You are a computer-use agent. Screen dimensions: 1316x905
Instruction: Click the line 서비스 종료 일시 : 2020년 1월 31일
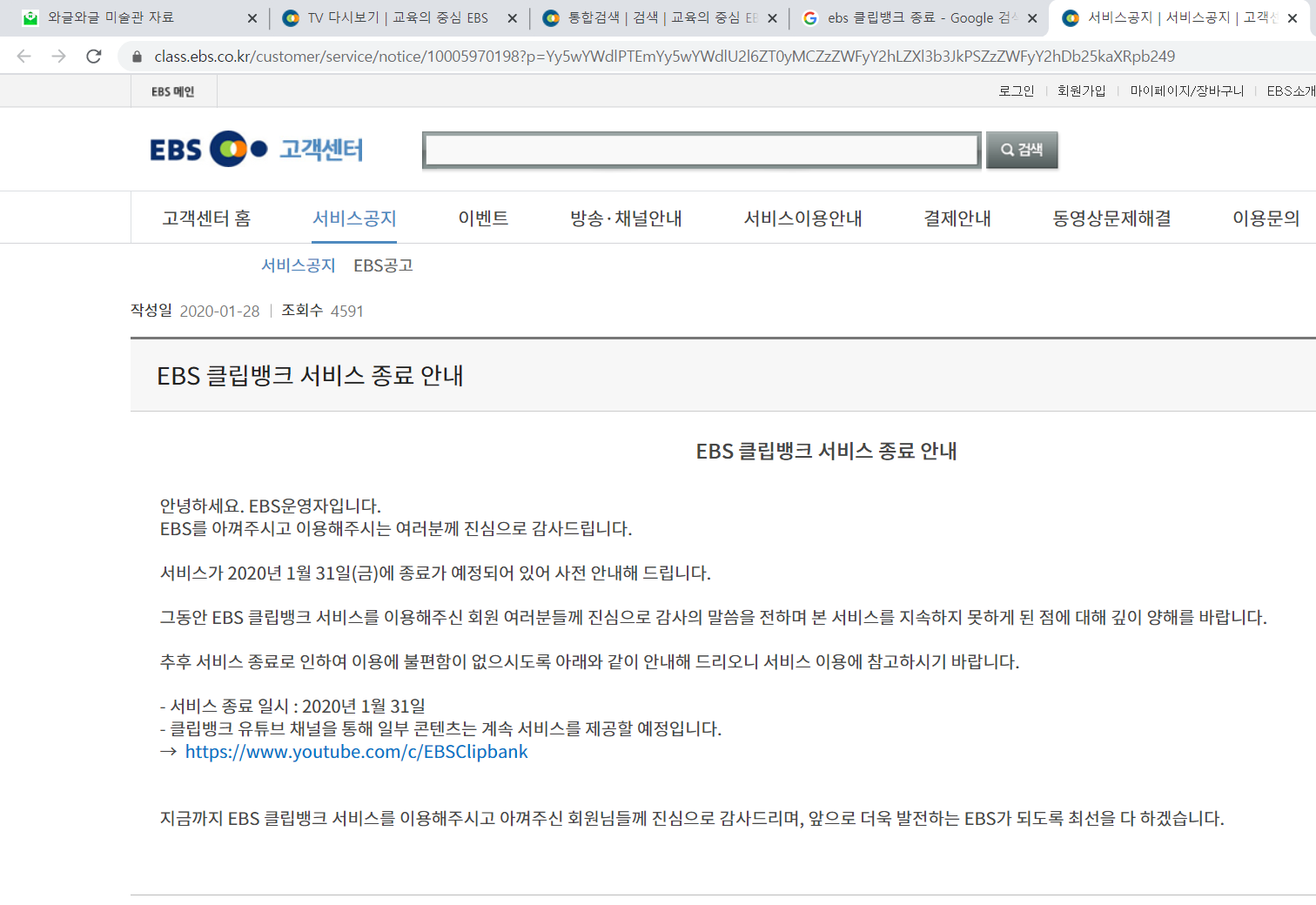click(x=292, y=707)
